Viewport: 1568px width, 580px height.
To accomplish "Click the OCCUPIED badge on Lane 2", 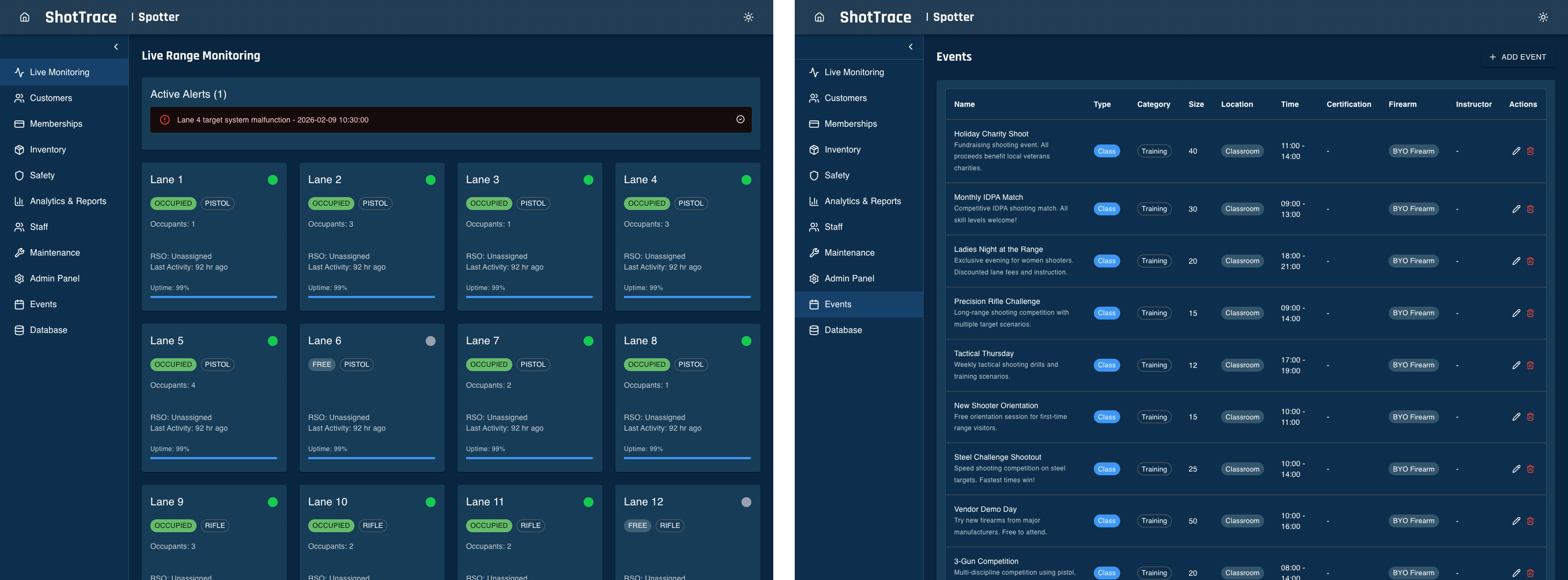I will [331, 204].
